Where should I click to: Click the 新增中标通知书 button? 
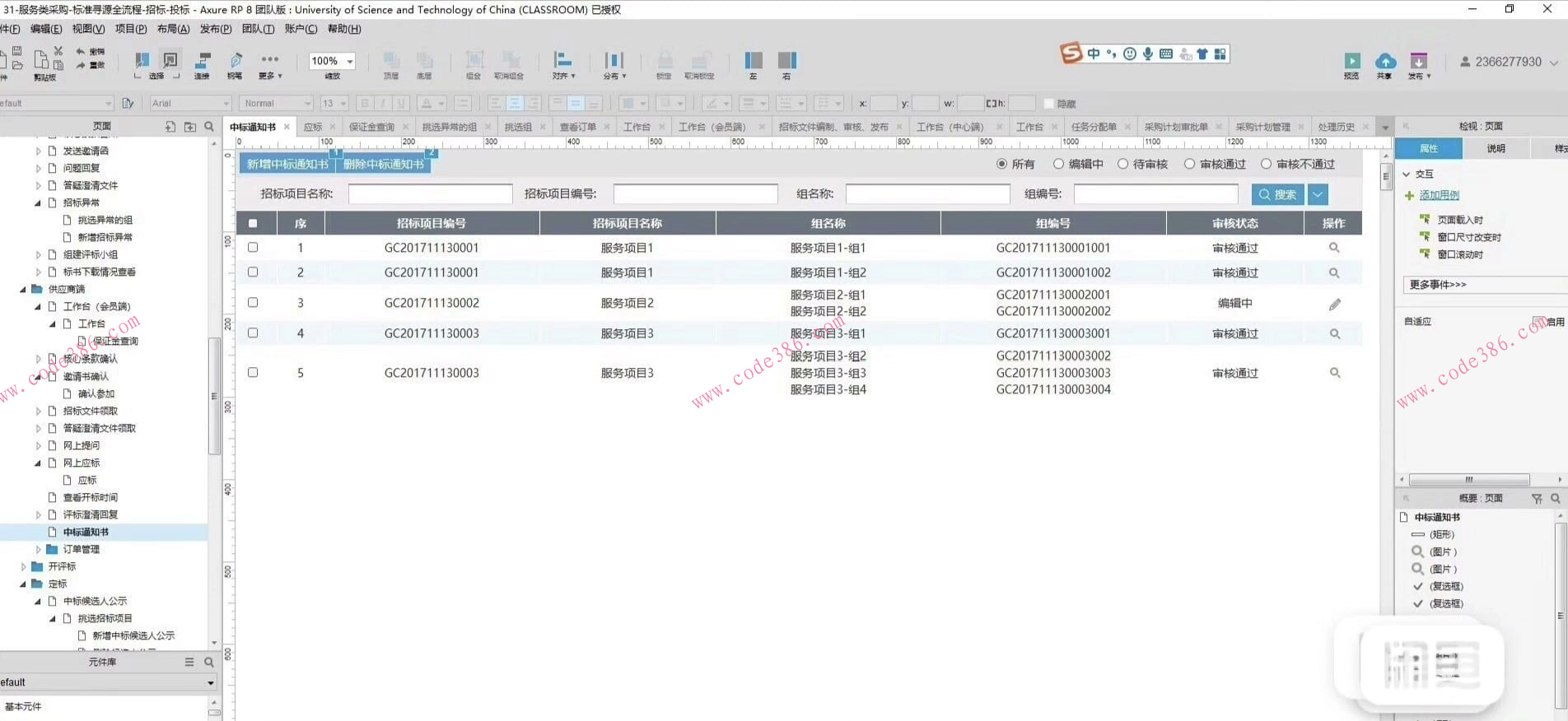[x=287, y=164]
